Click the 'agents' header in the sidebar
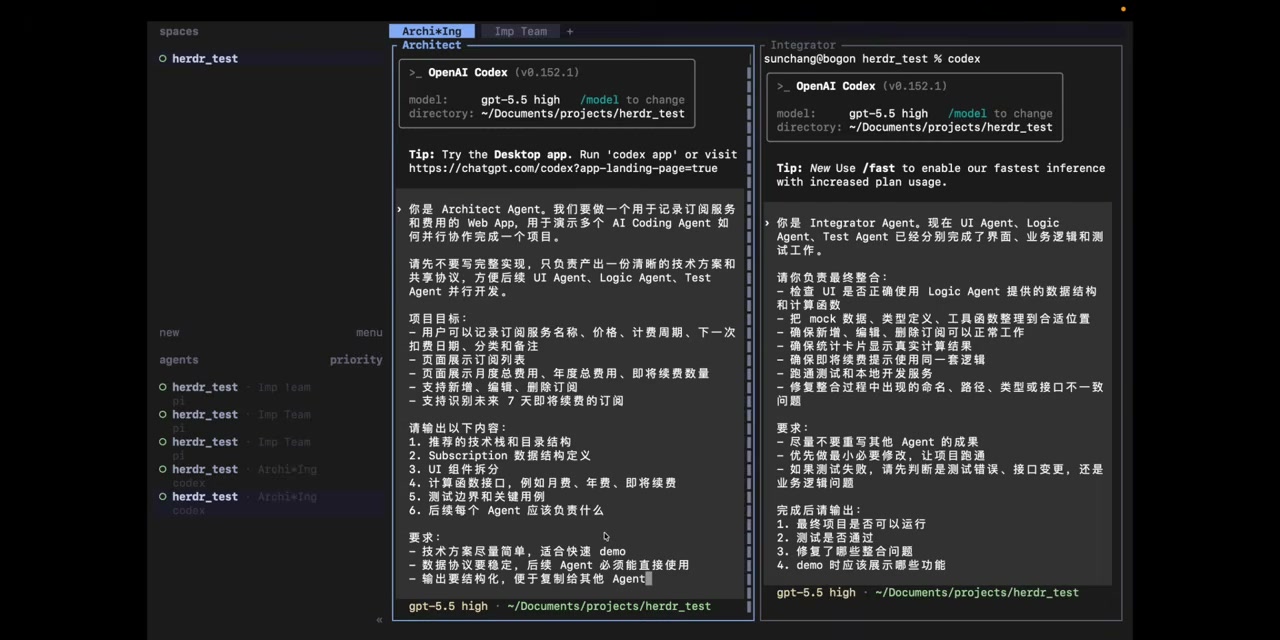Screen dimensions: 1280x640 (179, 360)
